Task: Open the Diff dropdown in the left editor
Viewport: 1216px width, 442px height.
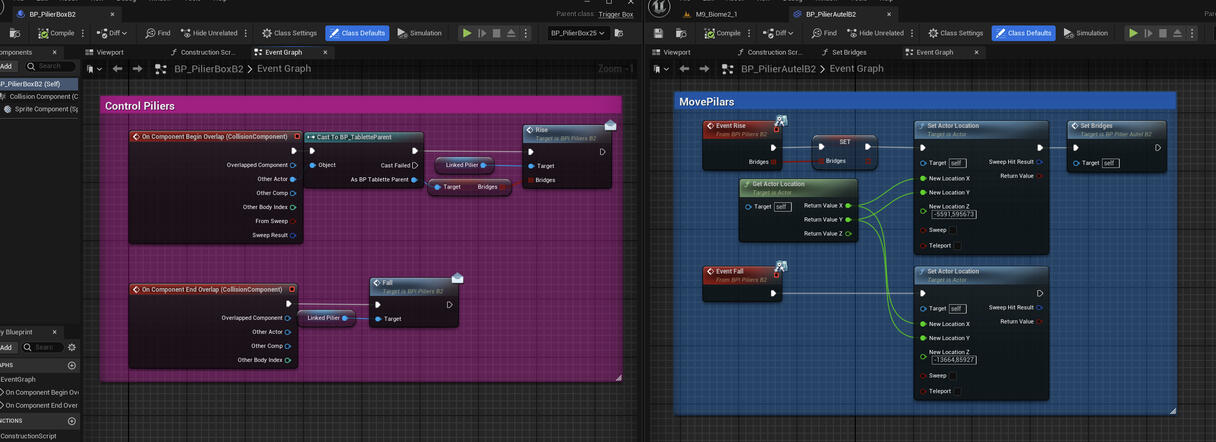Action: [117, 33]
